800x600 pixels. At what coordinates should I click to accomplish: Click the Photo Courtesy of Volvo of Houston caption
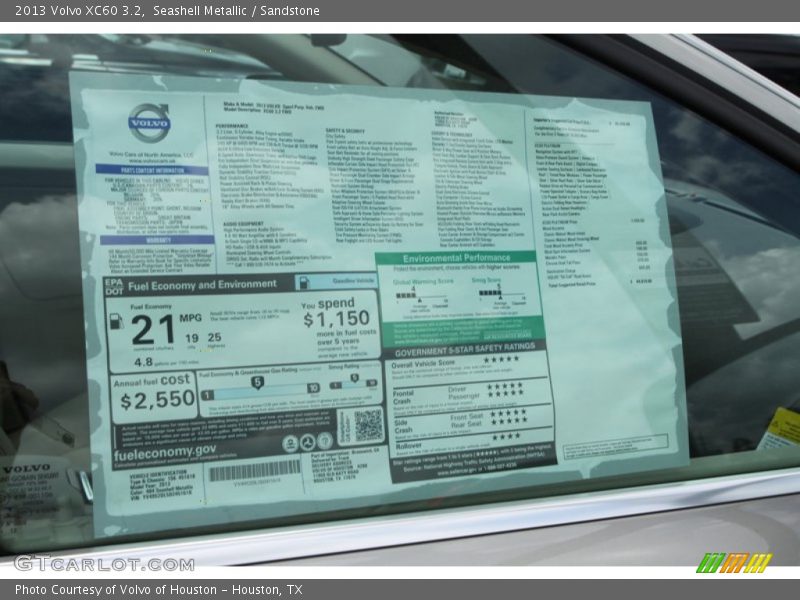click(x=158, y=590)
